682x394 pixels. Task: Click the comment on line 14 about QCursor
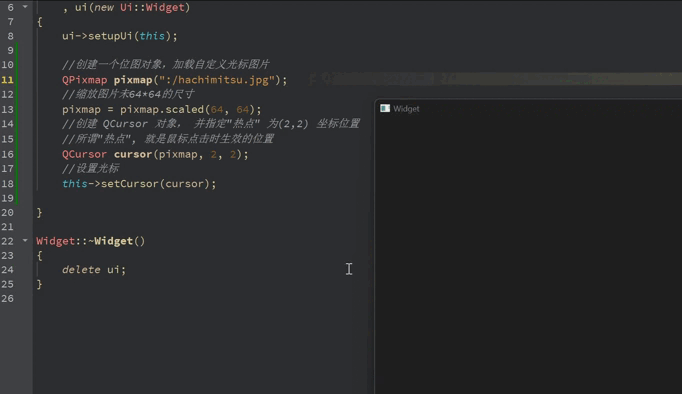pyautogui.click(x=211, y=124)
